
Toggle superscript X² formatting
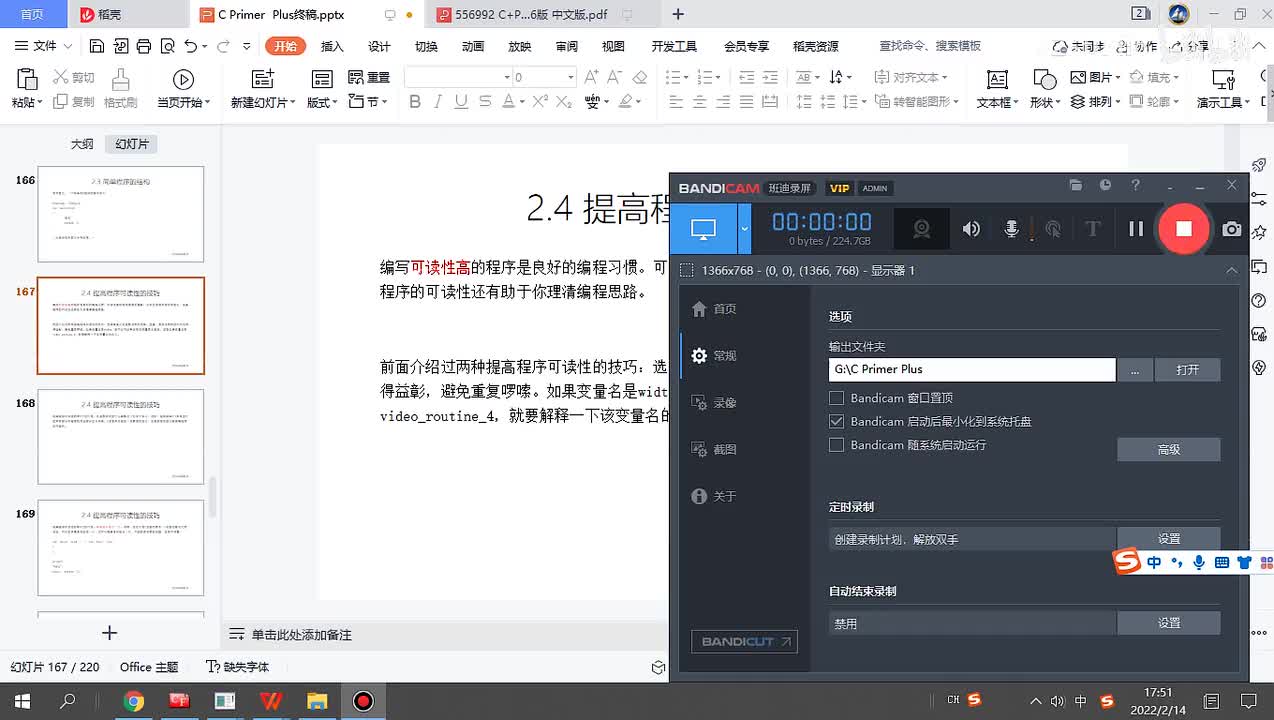(540, 101)
